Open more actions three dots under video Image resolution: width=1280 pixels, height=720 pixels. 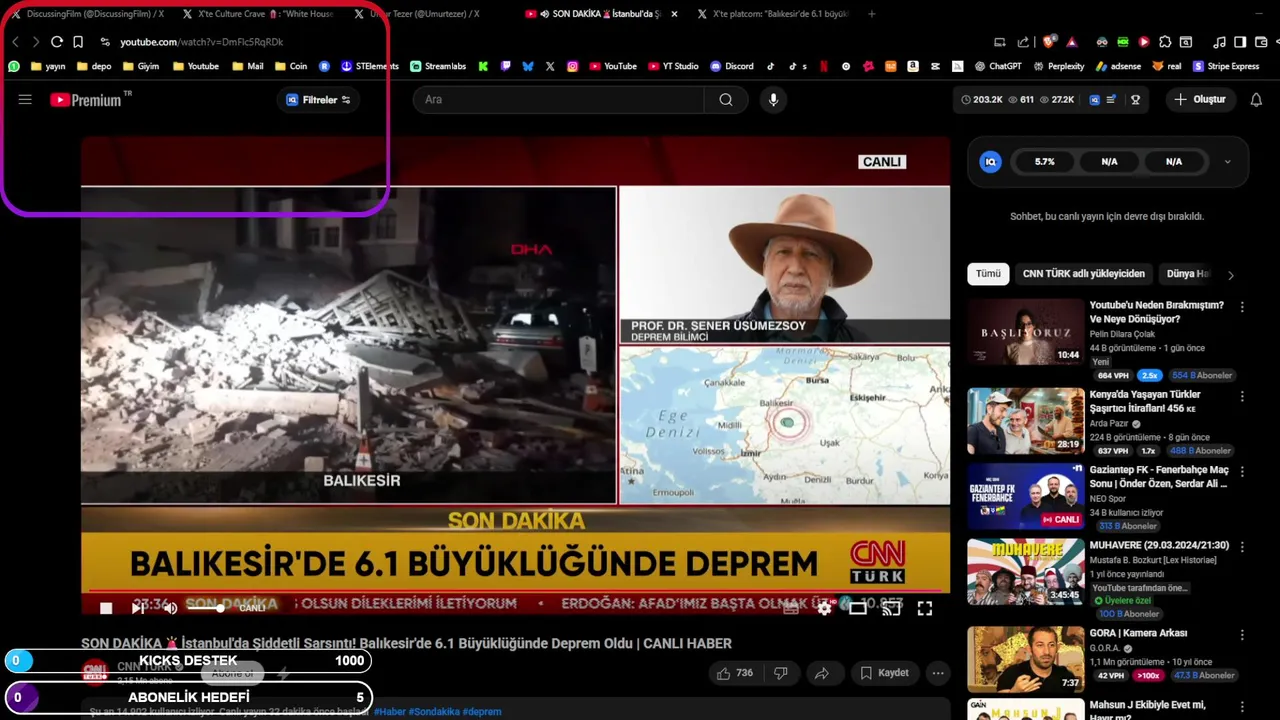(938, 673)
